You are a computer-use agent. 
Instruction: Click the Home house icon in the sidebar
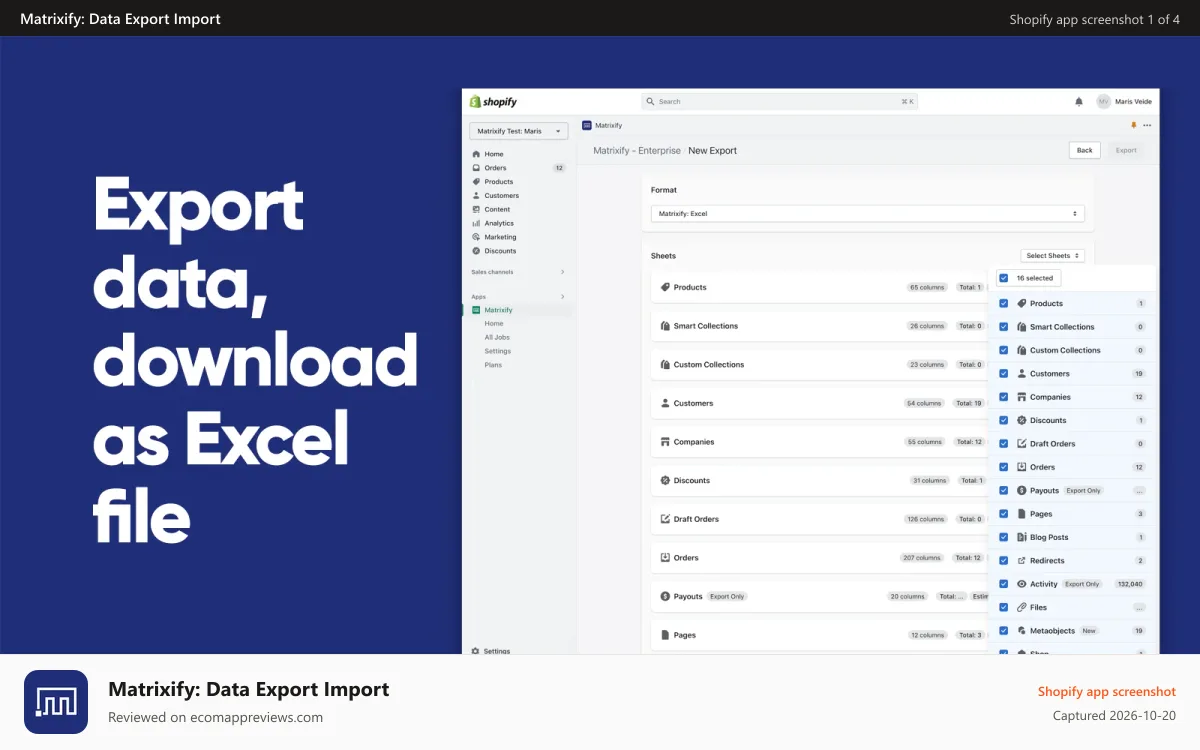pos(476,154)
